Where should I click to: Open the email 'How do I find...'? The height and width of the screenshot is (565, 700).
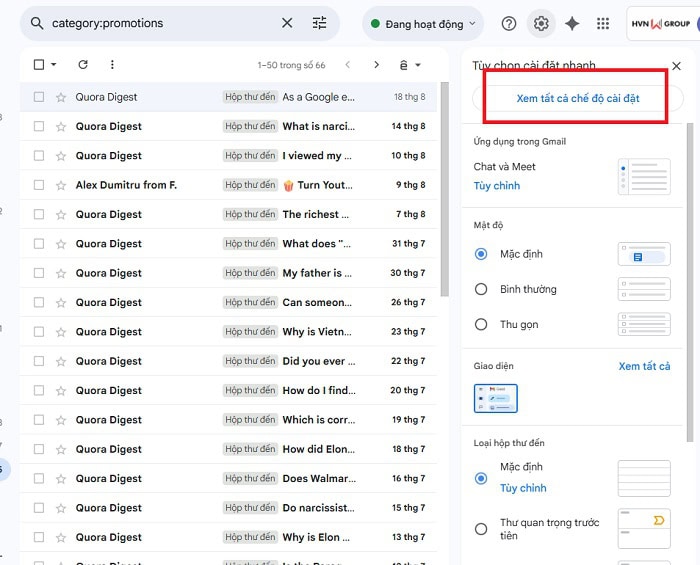pyautogui.click(x=229, y=391)
